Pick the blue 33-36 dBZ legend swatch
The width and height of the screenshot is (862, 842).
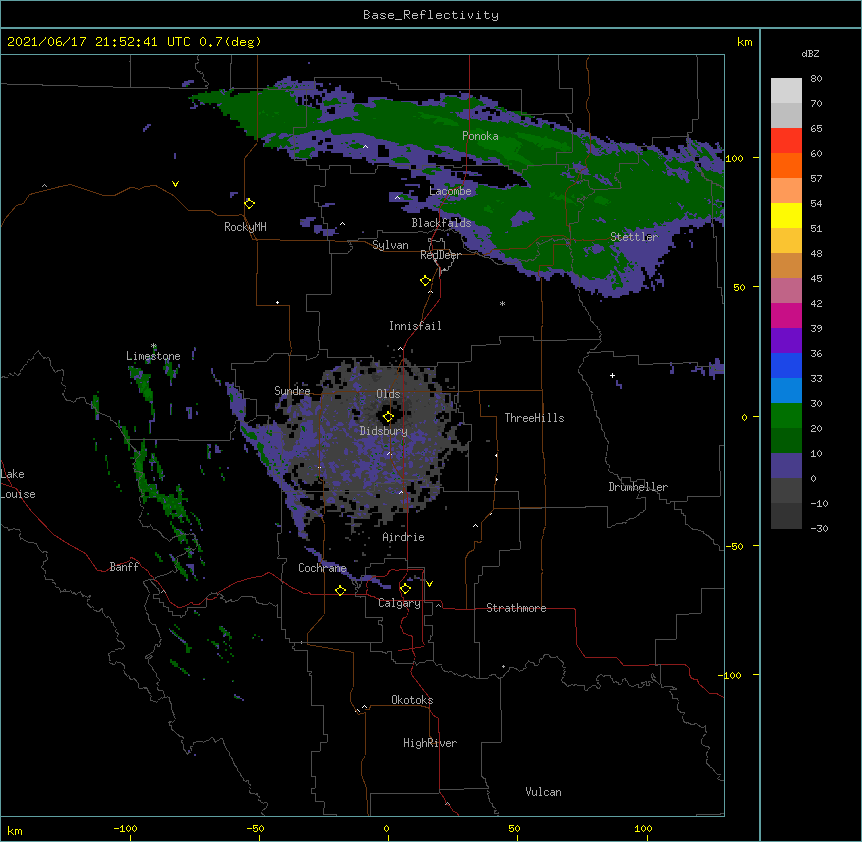coord(786,365)
